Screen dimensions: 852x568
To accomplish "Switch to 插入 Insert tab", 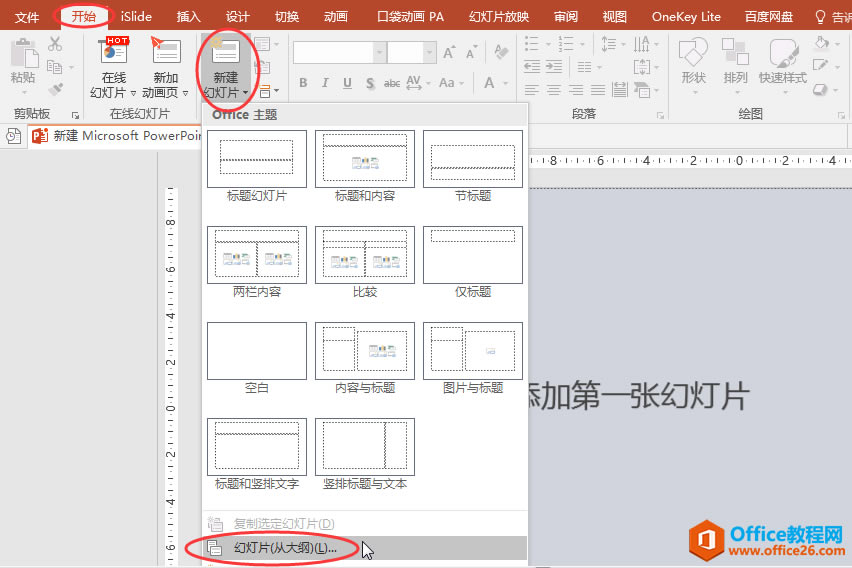I will [189, 17].
